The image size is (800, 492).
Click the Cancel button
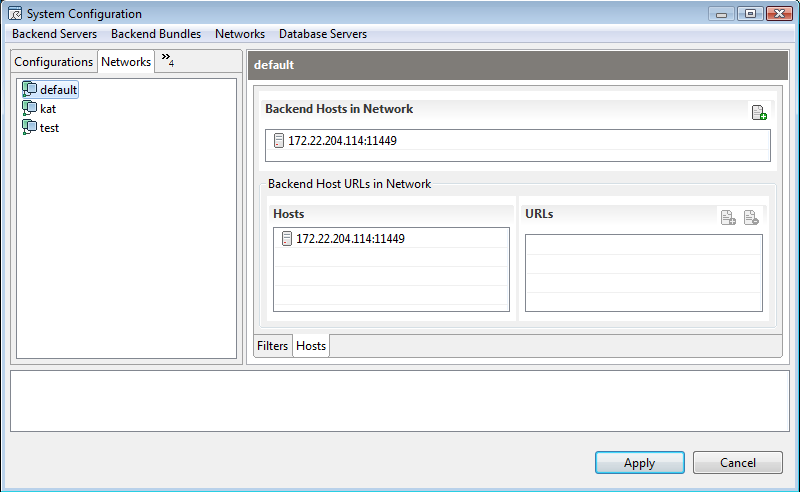click(738, 462)
